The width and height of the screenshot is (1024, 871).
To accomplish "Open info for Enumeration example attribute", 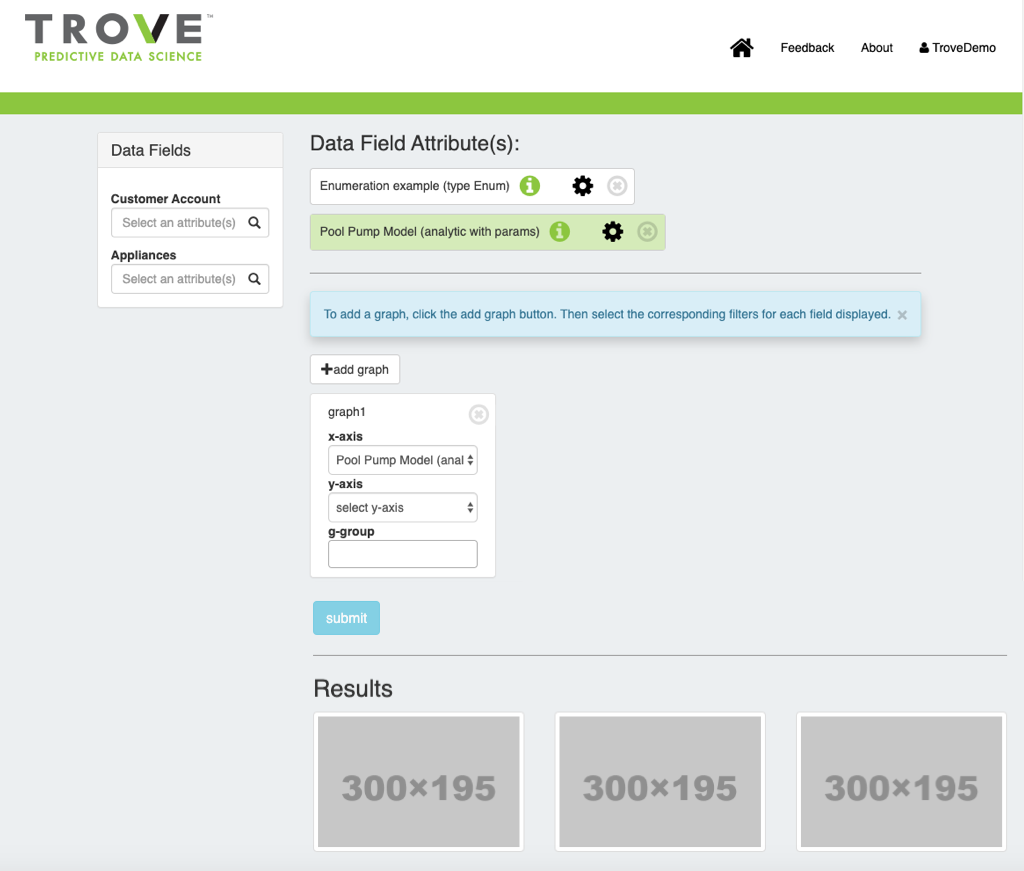I will 529,186.
